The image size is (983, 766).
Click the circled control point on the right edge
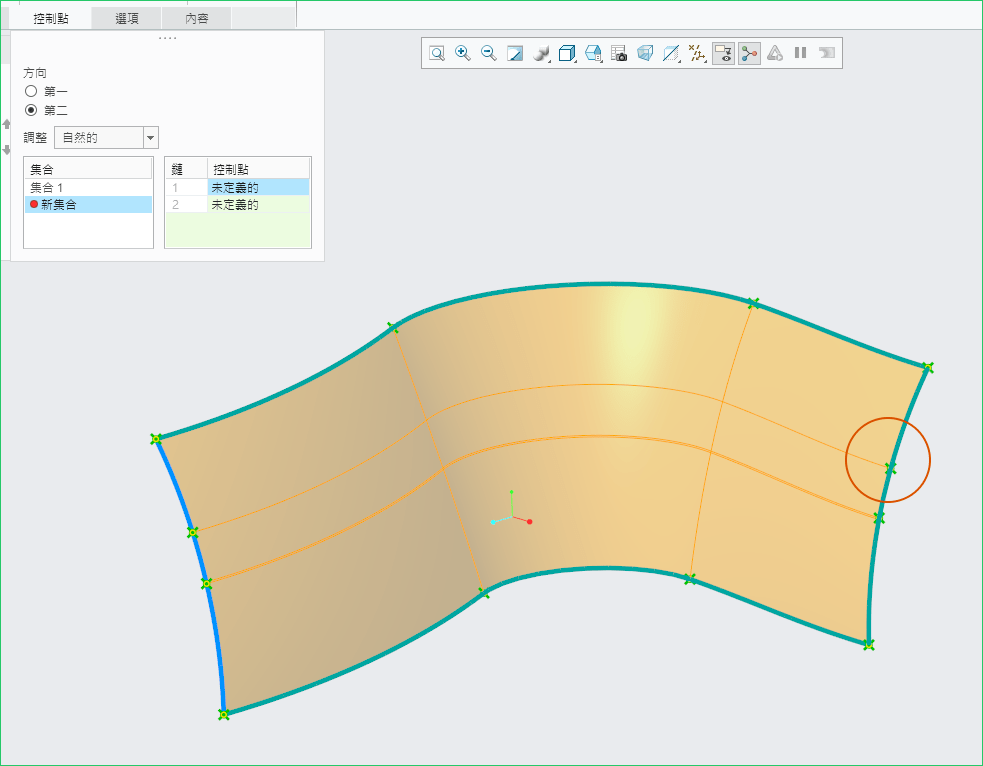pos(890,467)
